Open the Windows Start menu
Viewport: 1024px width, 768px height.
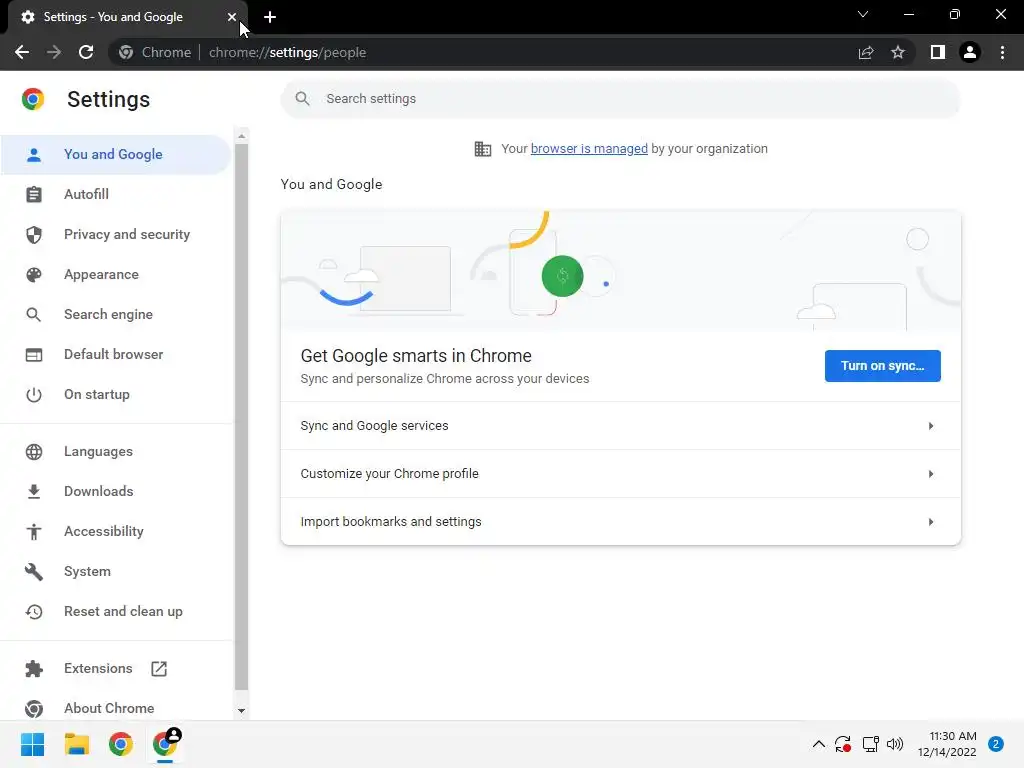(x=33, y=744)
